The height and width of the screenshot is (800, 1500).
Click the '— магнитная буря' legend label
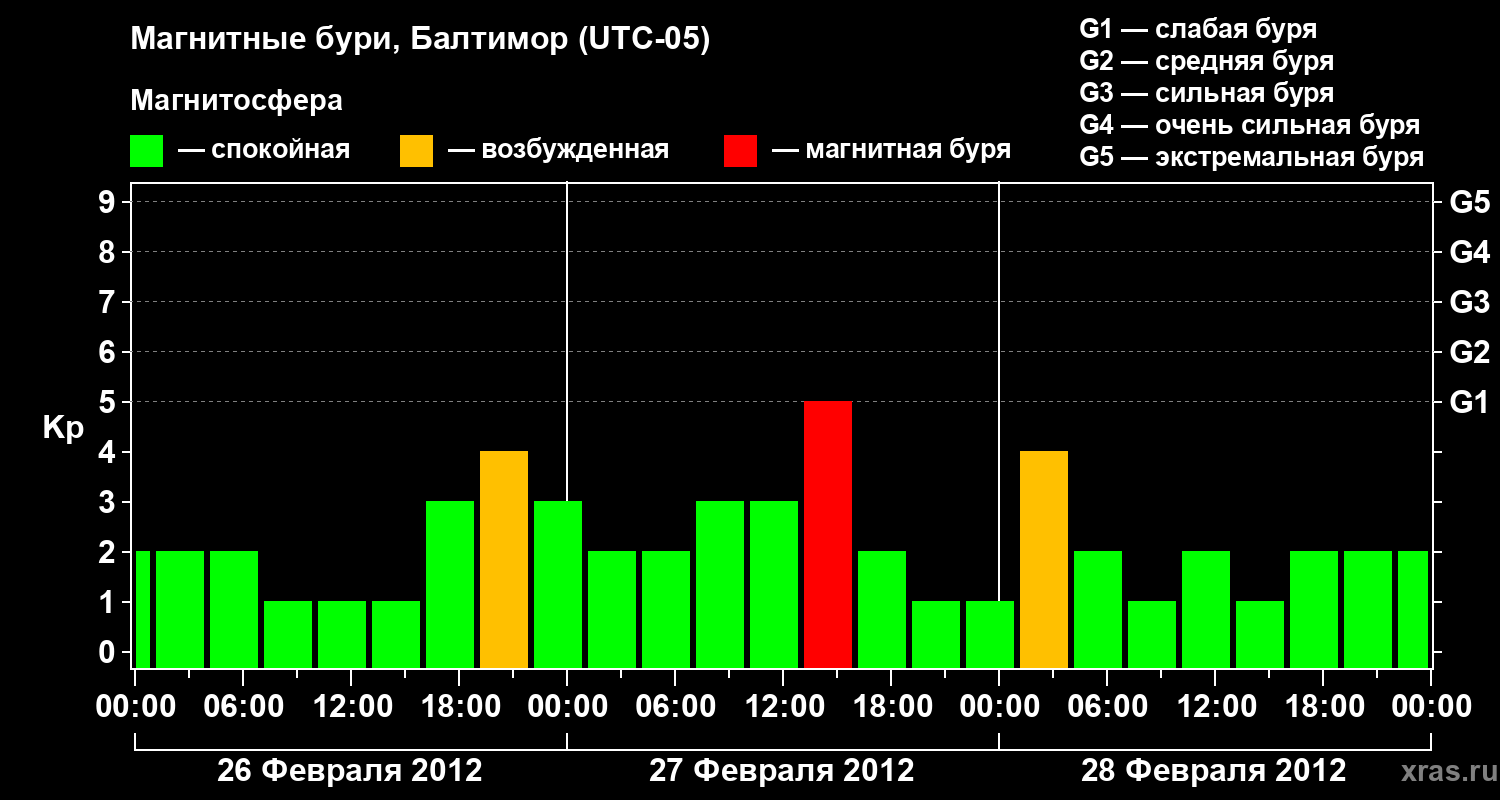(892, 151)
